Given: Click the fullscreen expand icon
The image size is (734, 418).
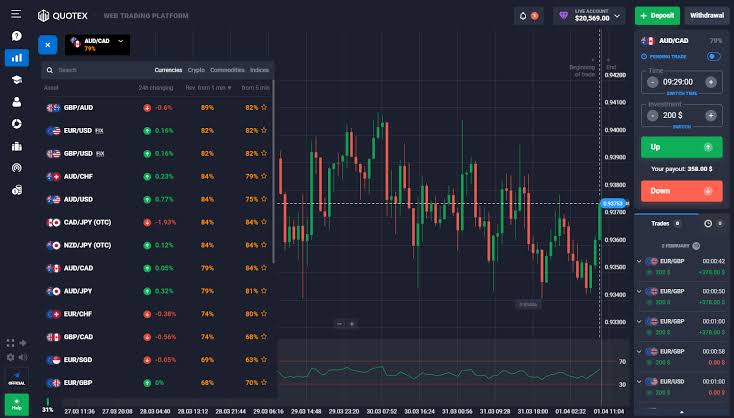Looking at the screenshot, I should point(10,343).
